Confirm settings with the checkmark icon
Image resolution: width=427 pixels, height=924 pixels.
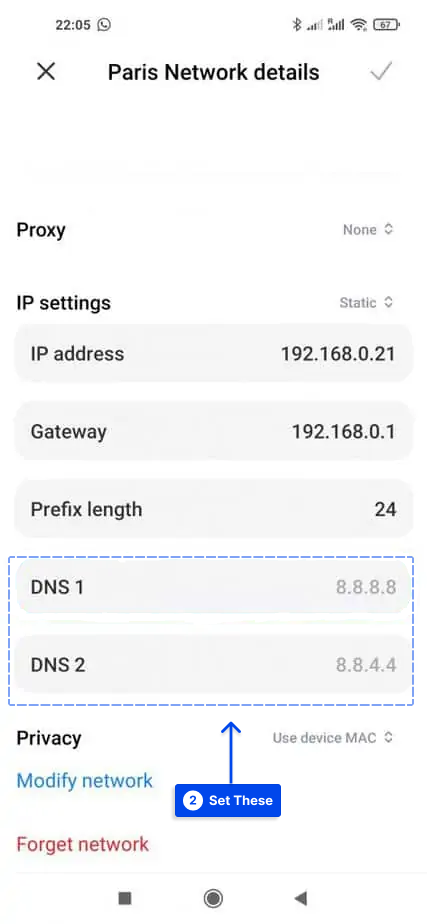381,71
